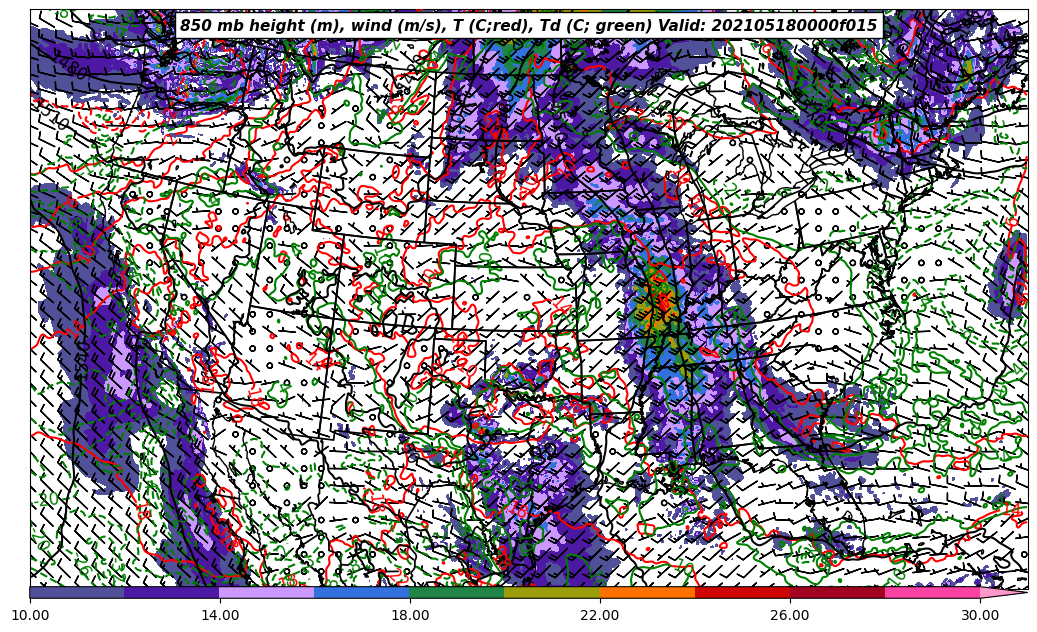Select the dark purple 12–14 colorbar segment
Image resolution: width=1037 pixels, height=632 pixels.
tap(172, 592)
